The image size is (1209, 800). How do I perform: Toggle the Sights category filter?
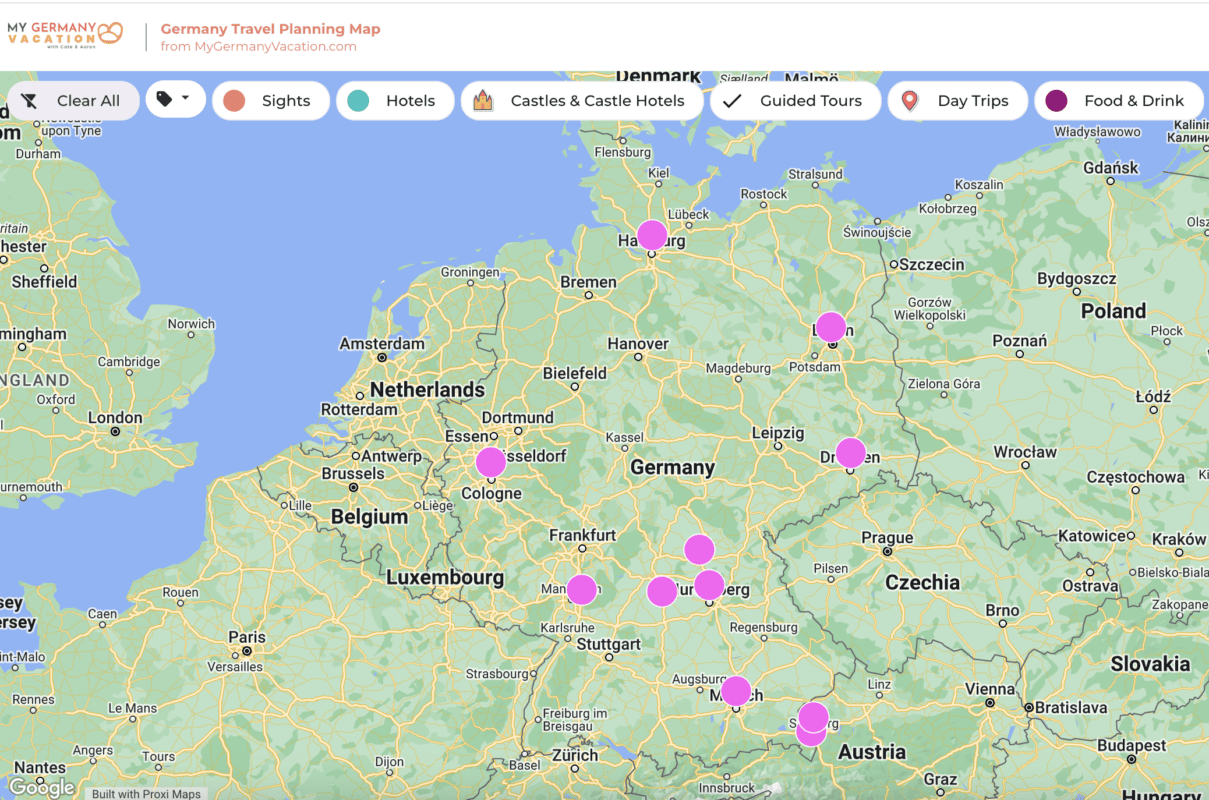coord(271,101)
